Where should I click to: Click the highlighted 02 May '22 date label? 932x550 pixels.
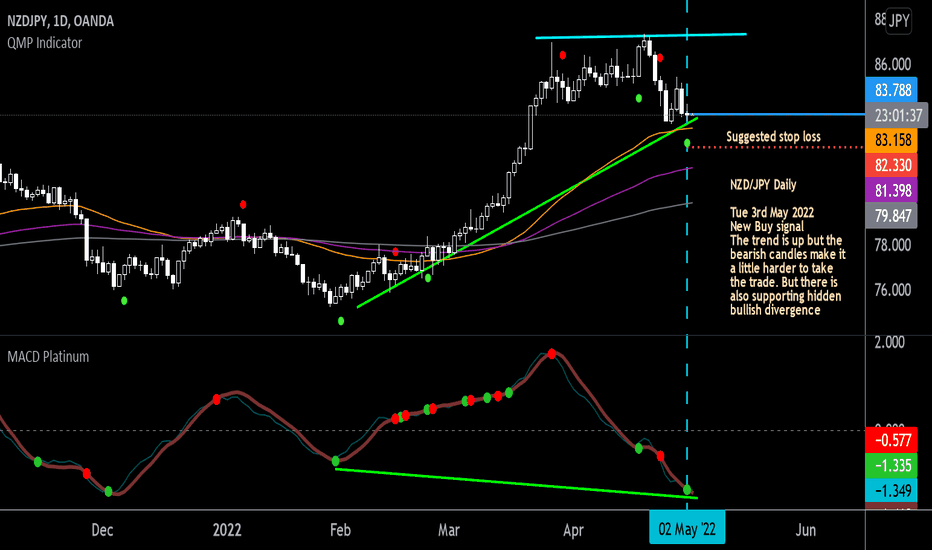(x=687, y=529)
